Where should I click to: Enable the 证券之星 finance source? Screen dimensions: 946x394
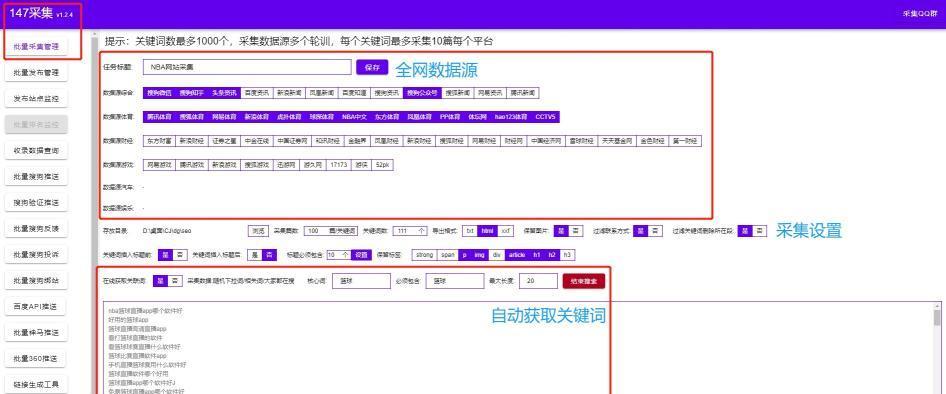pos(224,141)
